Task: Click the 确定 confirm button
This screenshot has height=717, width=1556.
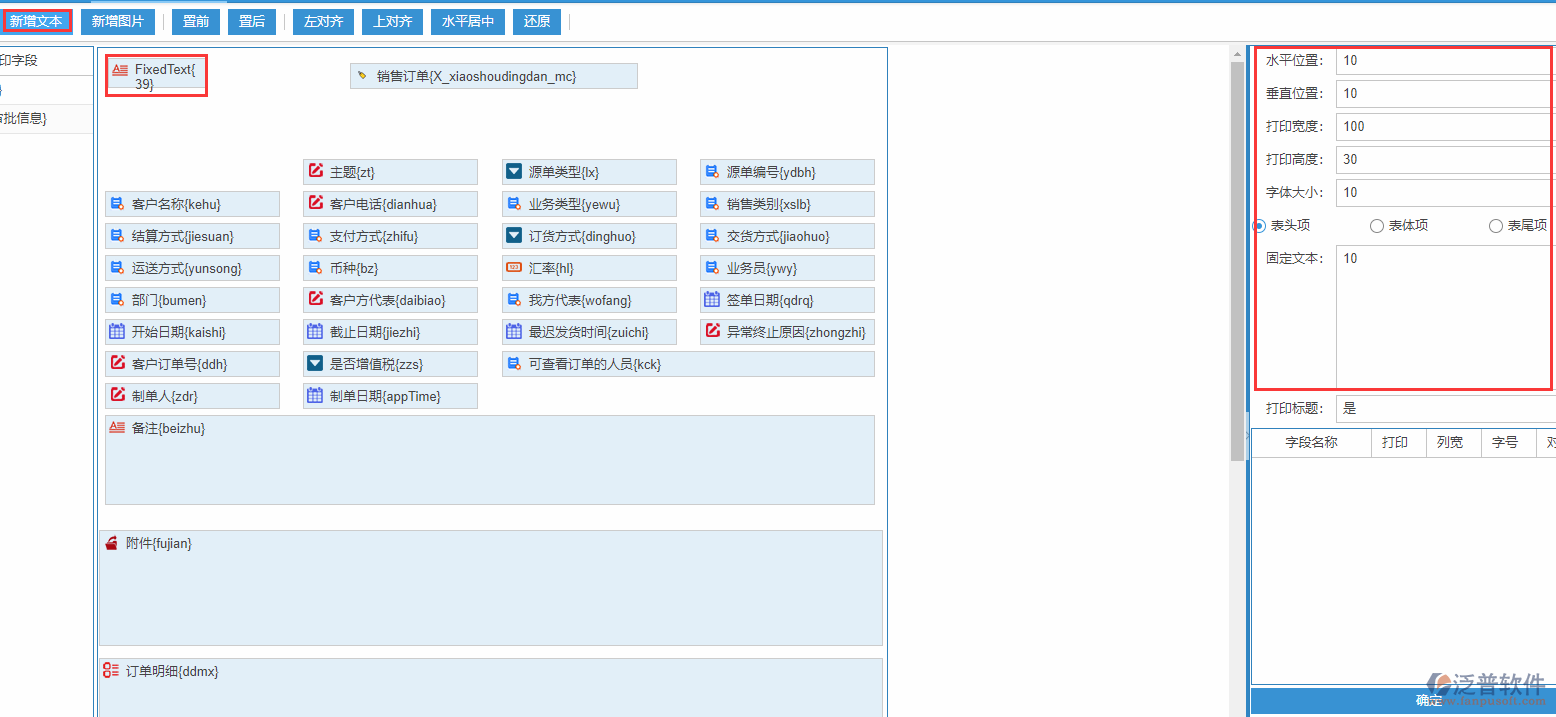Action: tap(1428, 701)
